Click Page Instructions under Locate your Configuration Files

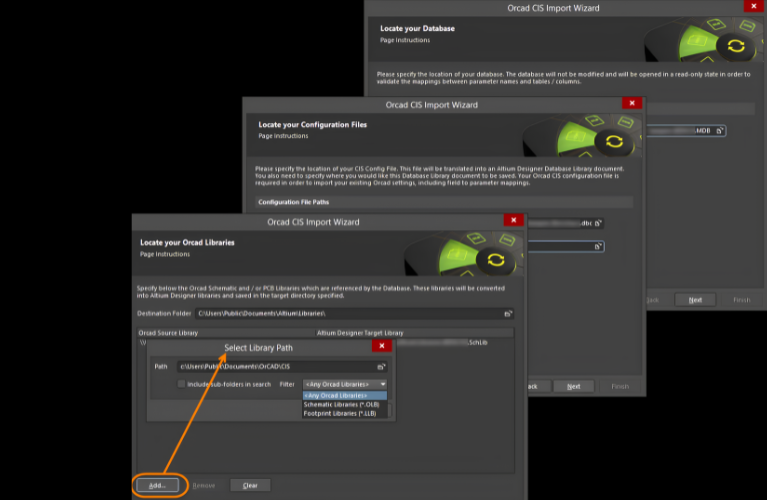tap(283, 136)
